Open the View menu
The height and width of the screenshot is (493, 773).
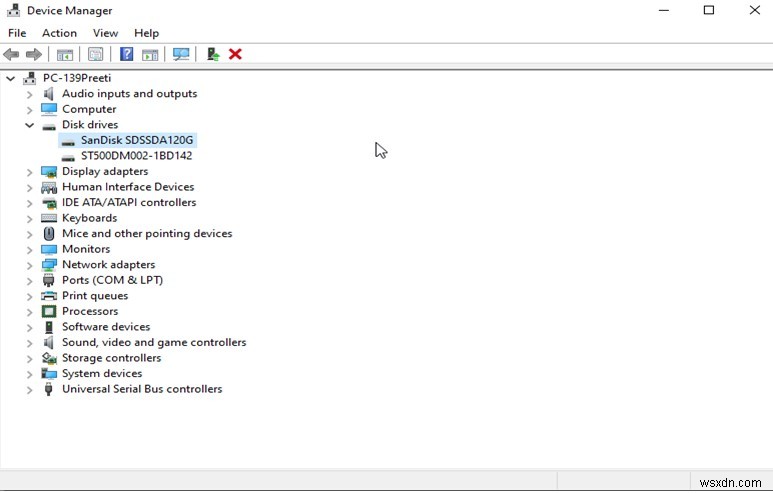tap(105, 33)
